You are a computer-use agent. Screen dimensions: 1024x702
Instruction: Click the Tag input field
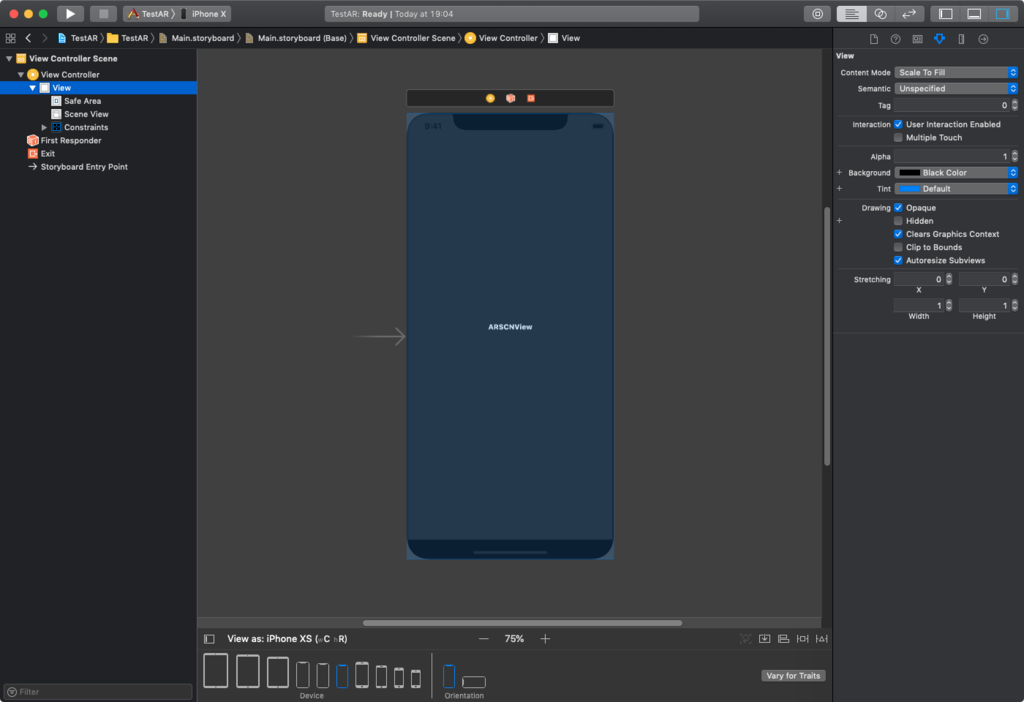(952, 105)
